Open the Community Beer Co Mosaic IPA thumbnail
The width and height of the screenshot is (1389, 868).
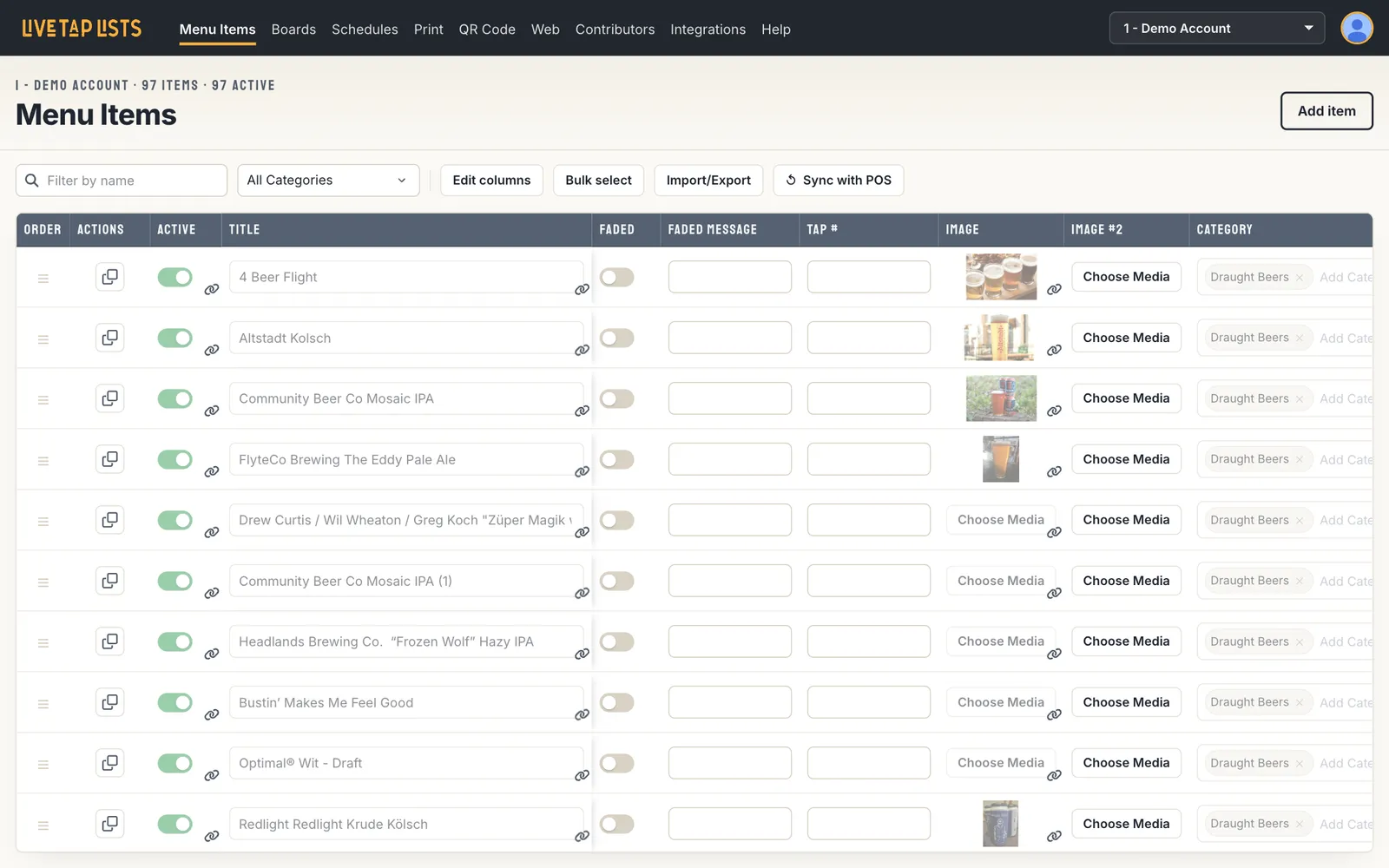1001,398
